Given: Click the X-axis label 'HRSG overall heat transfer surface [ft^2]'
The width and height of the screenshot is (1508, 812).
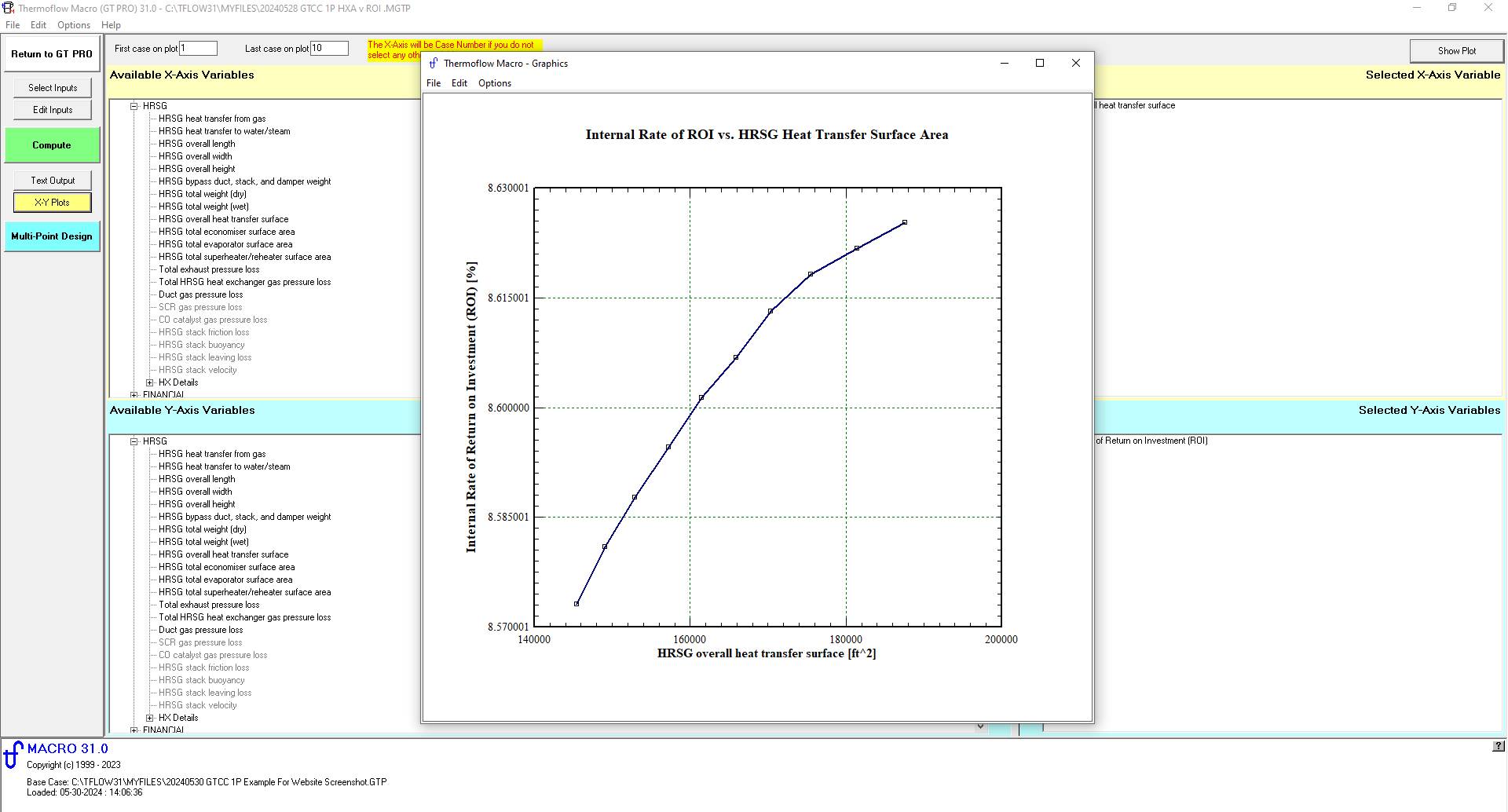Looking at the screenshot, I should 767,653.
